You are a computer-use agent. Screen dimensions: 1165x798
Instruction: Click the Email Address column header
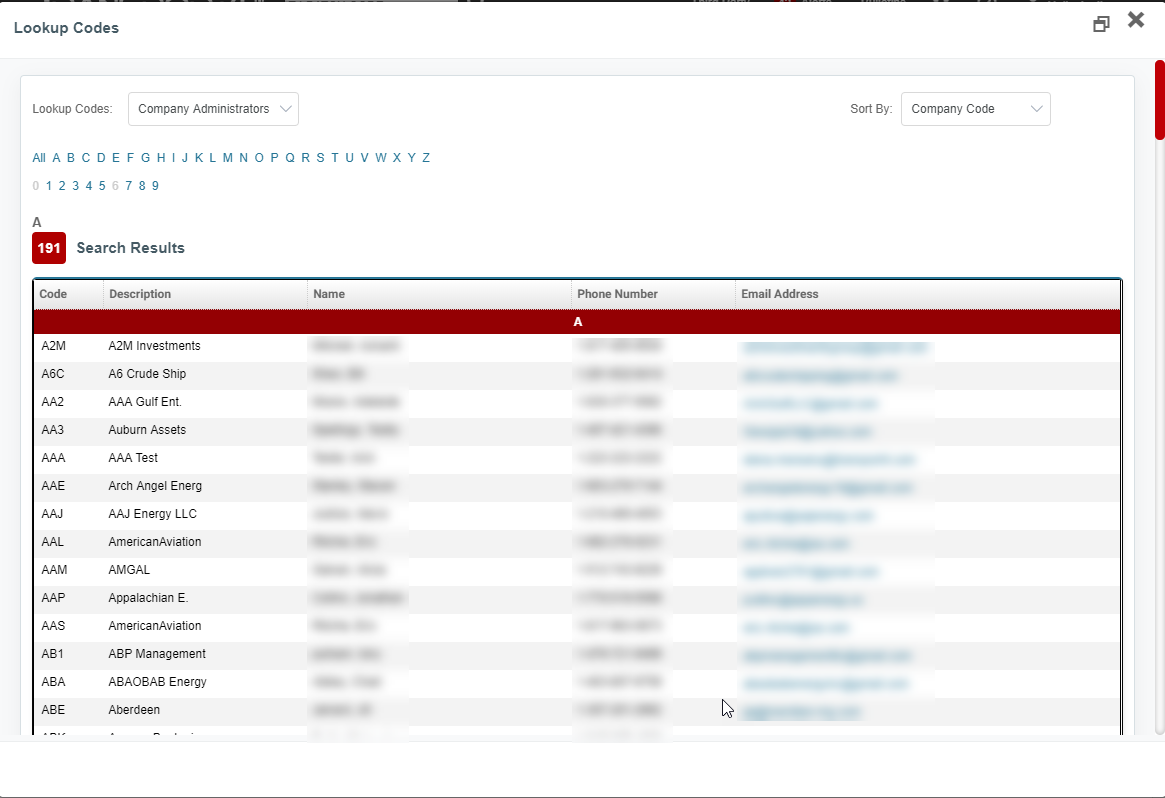coord(779,294)
